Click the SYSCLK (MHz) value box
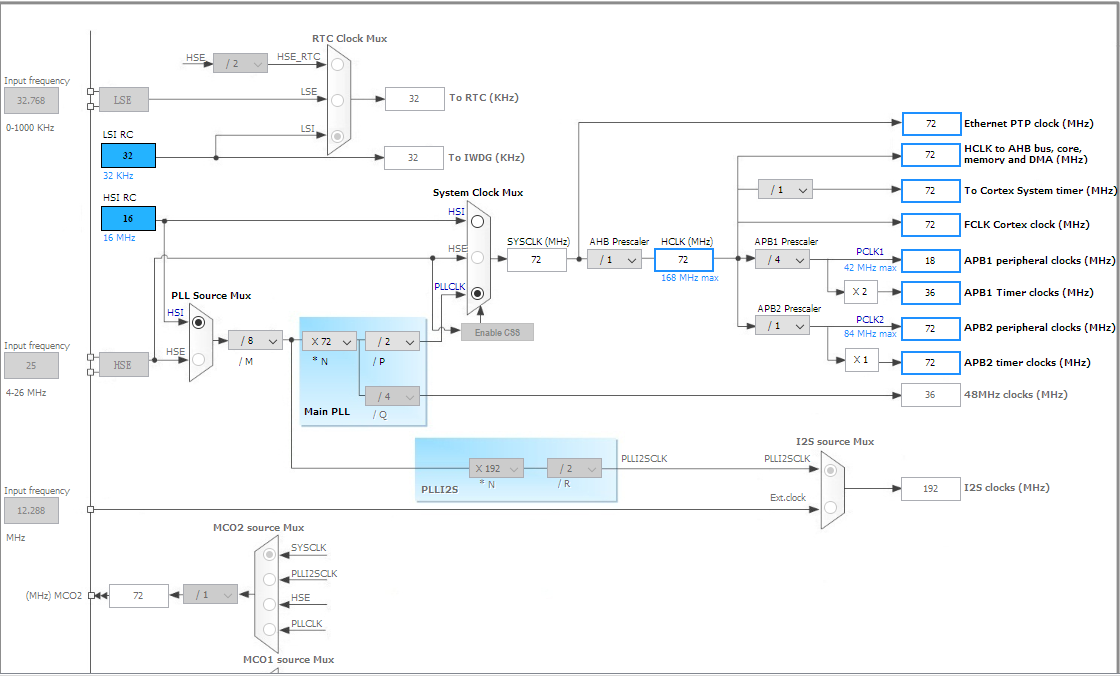 [536, 259]
